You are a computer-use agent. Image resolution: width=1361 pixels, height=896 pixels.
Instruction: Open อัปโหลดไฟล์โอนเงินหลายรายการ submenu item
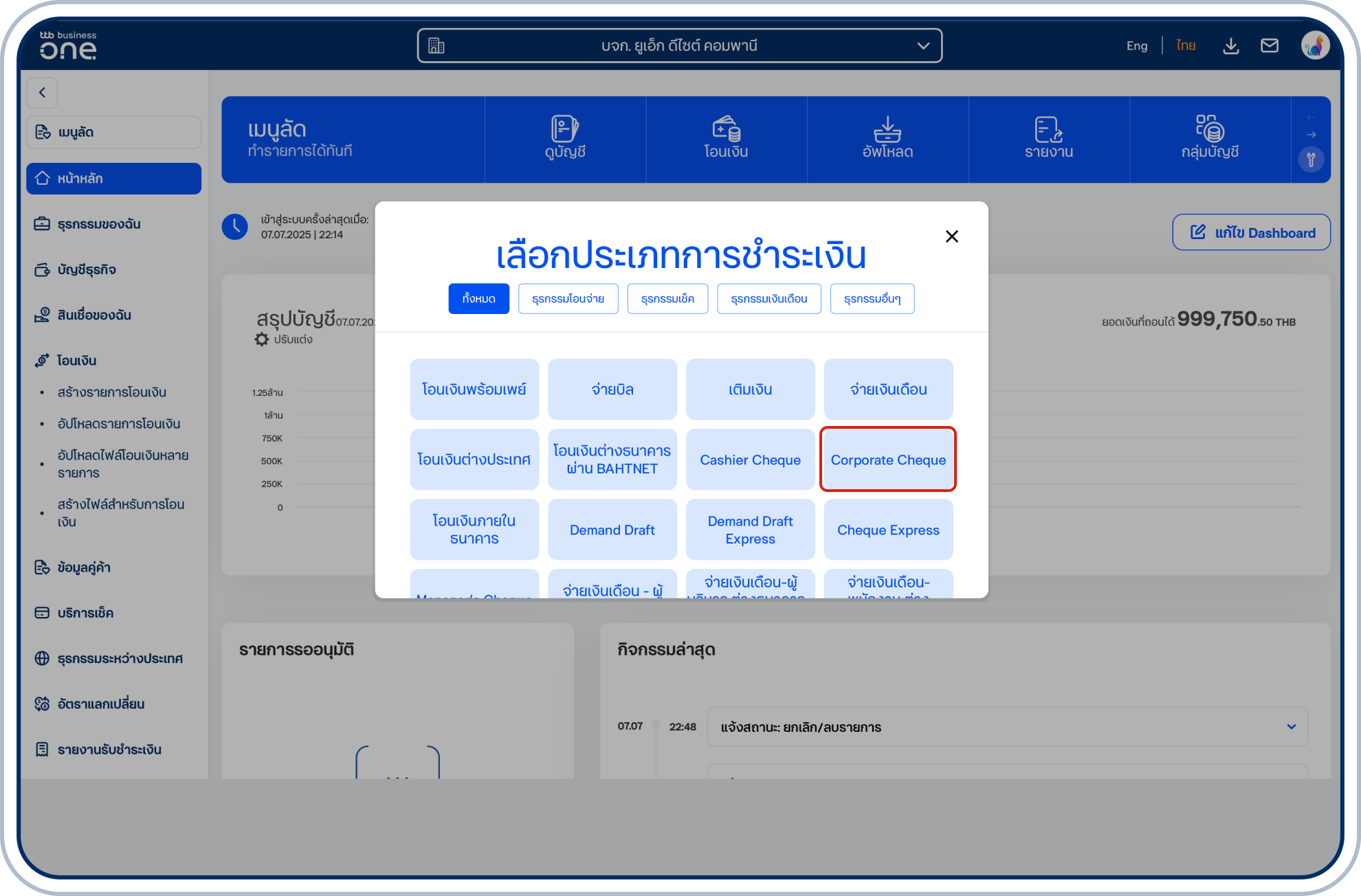click(x=123, y=464)
